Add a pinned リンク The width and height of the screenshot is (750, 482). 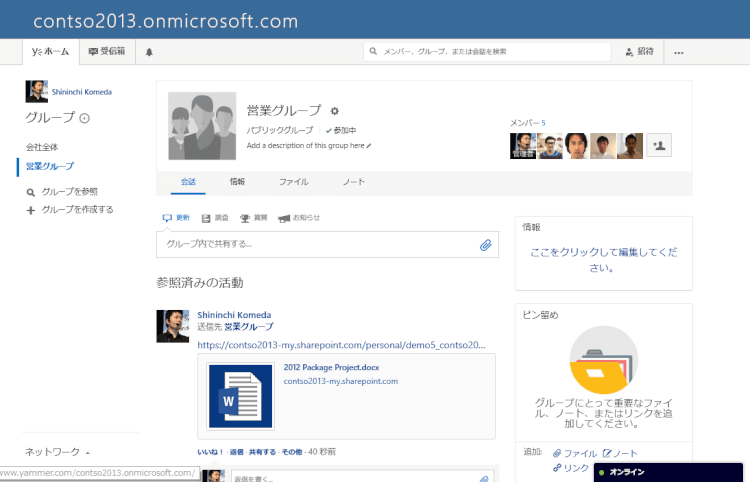[571, 468]
